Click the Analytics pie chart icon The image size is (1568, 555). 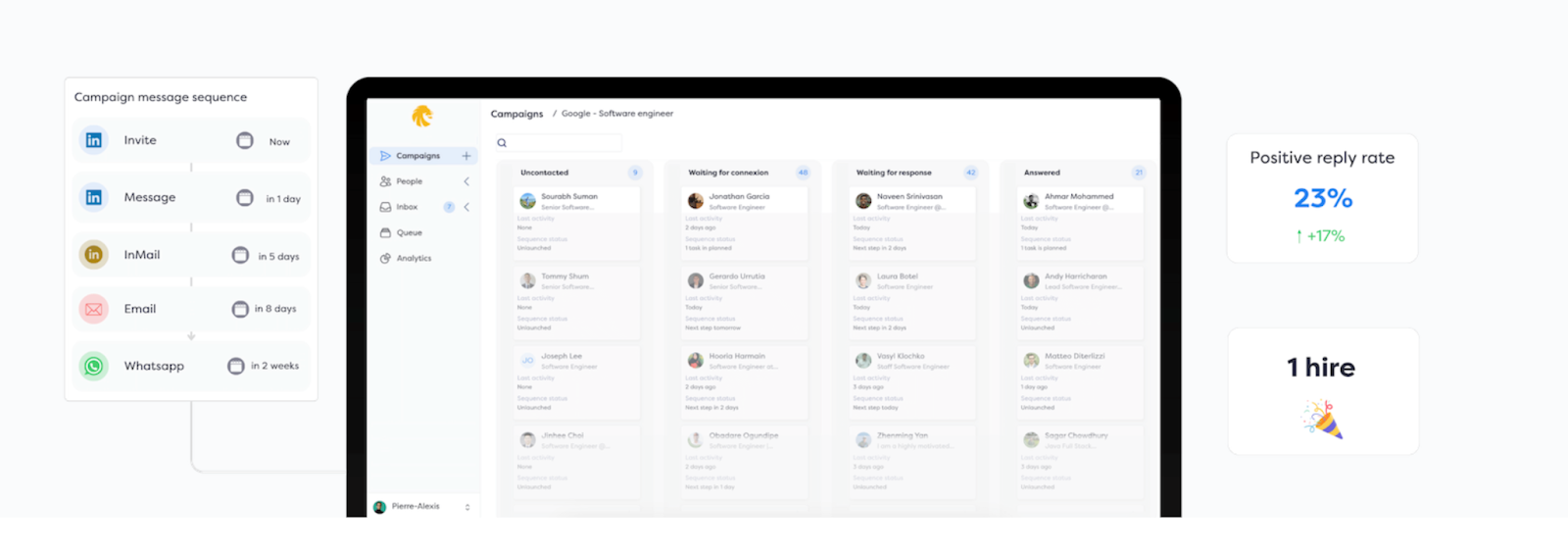385,258
